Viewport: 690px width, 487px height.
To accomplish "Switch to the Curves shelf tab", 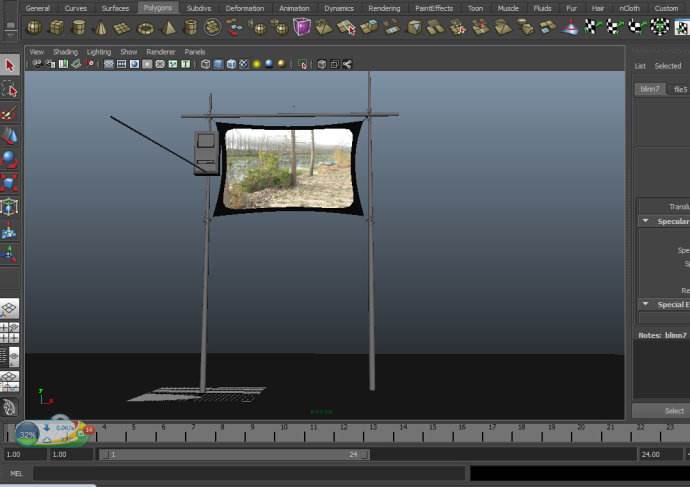I will click(x=76, y=8).
